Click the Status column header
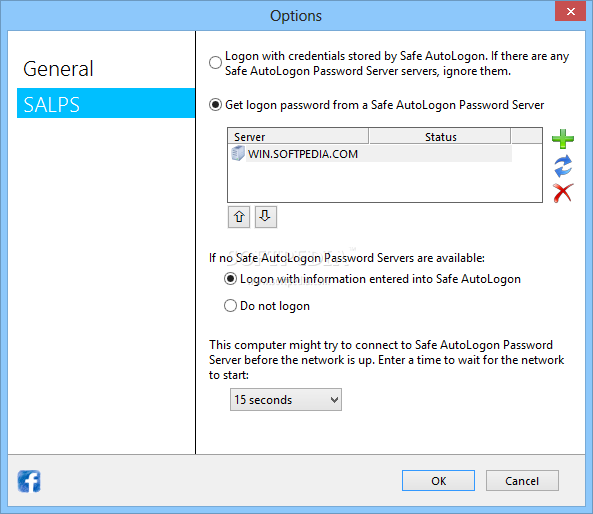 pos(440,137)
